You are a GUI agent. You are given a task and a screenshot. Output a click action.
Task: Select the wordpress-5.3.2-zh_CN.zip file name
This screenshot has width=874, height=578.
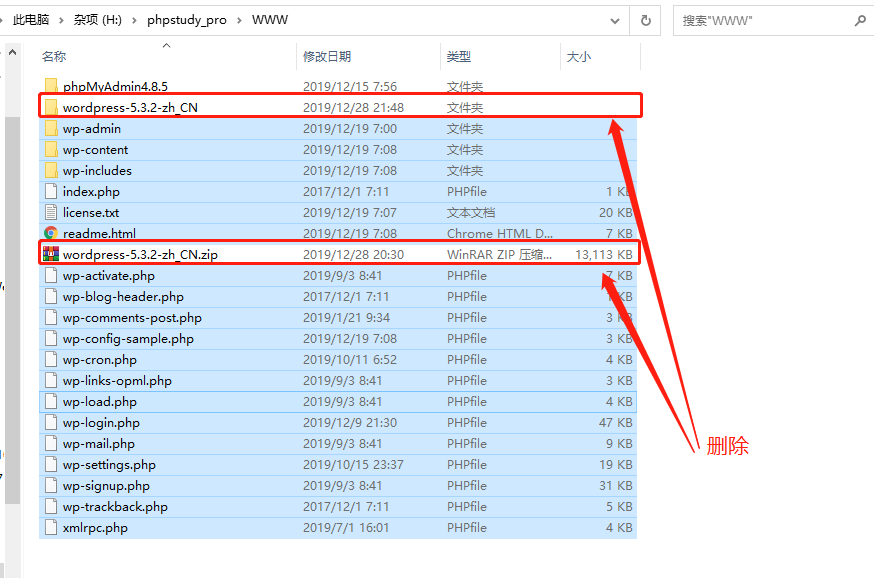(140, 255)
